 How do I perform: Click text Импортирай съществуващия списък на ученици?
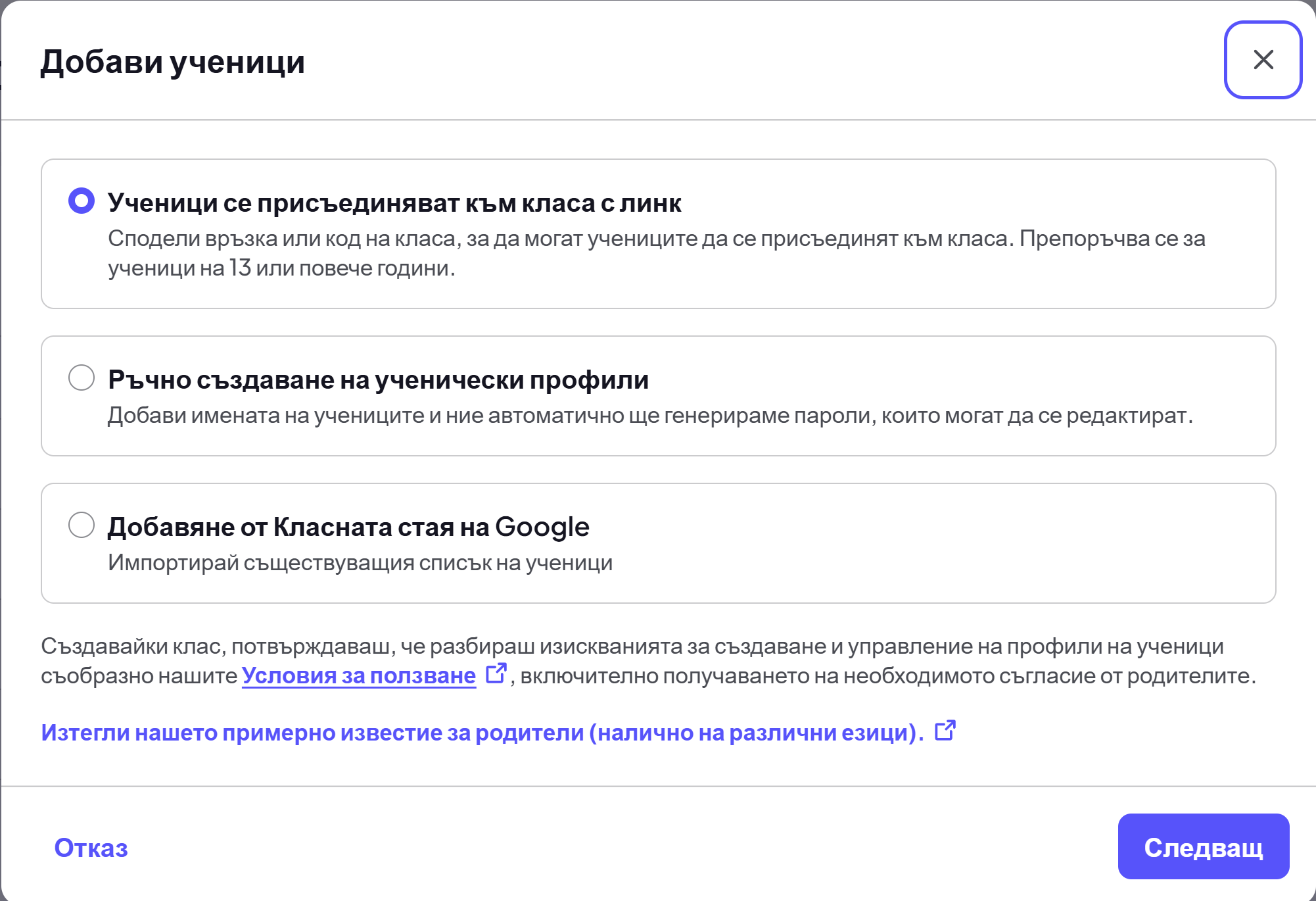[360, 563]
